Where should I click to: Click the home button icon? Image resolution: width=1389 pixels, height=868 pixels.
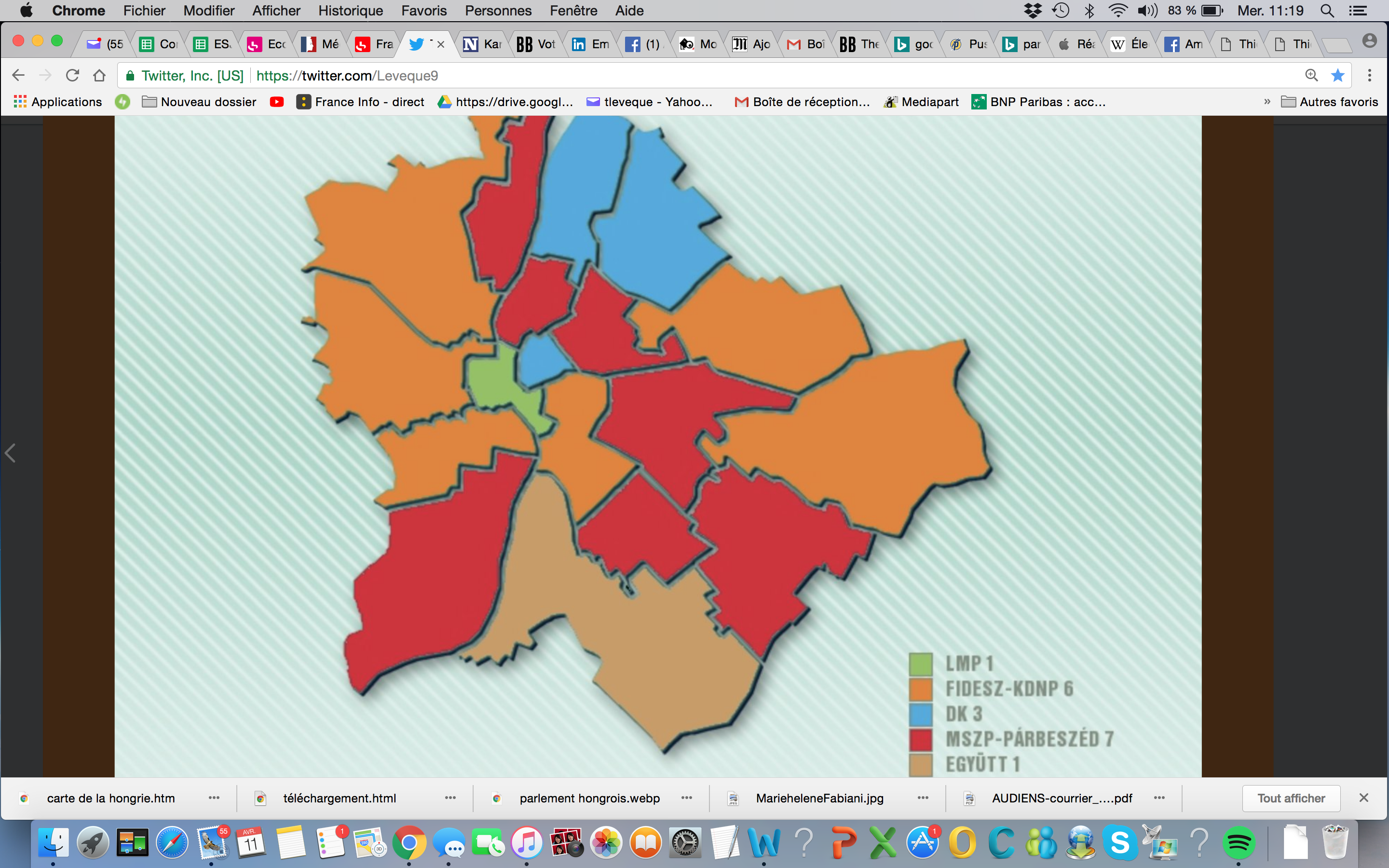click(x=99, y=75)
